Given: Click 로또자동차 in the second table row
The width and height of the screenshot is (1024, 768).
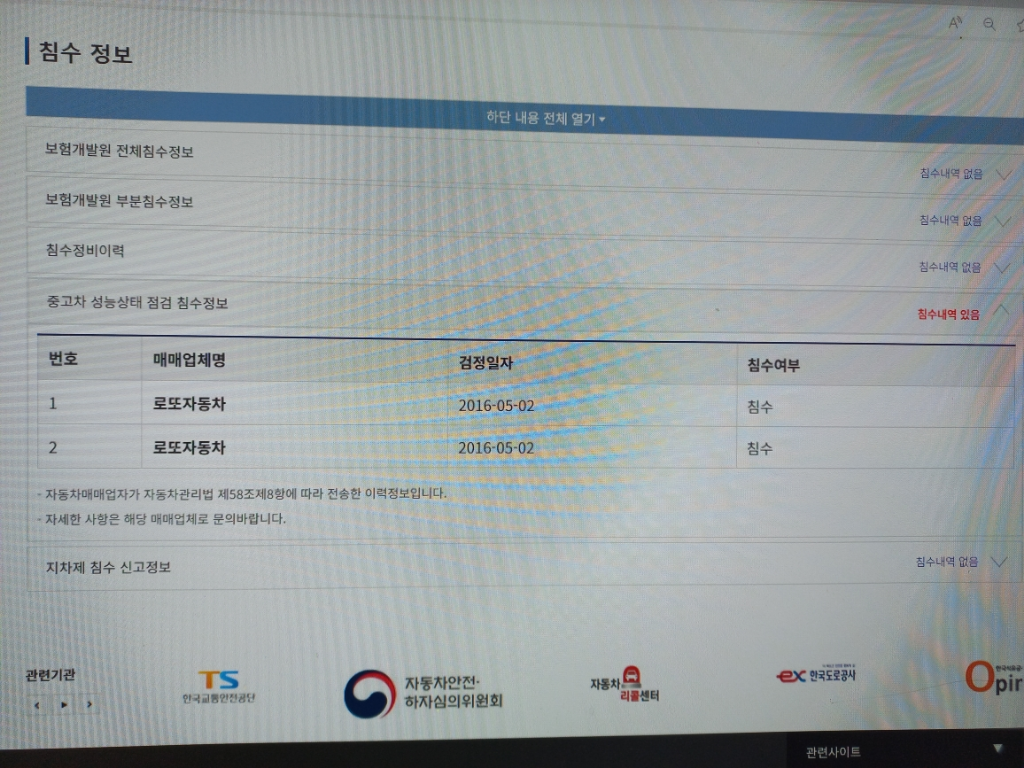Looking at the screenshot, I should (190, 447).
